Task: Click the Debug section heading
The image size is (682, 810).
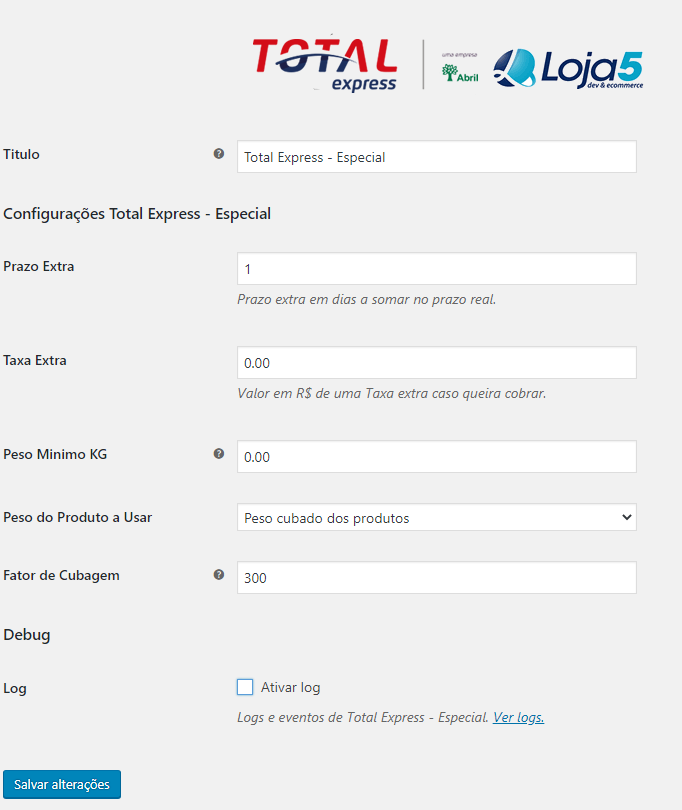Action: (27, 635)
